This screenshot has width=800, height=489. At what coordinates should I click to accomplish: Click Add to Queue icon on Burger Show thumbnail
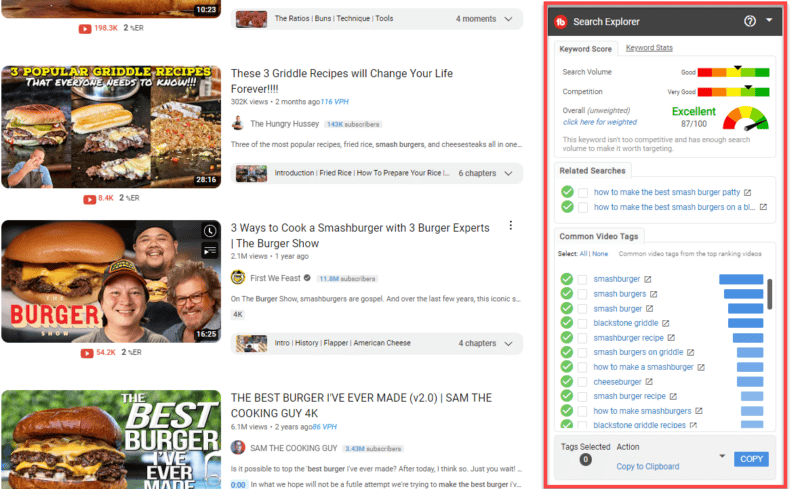pos(210,250)
